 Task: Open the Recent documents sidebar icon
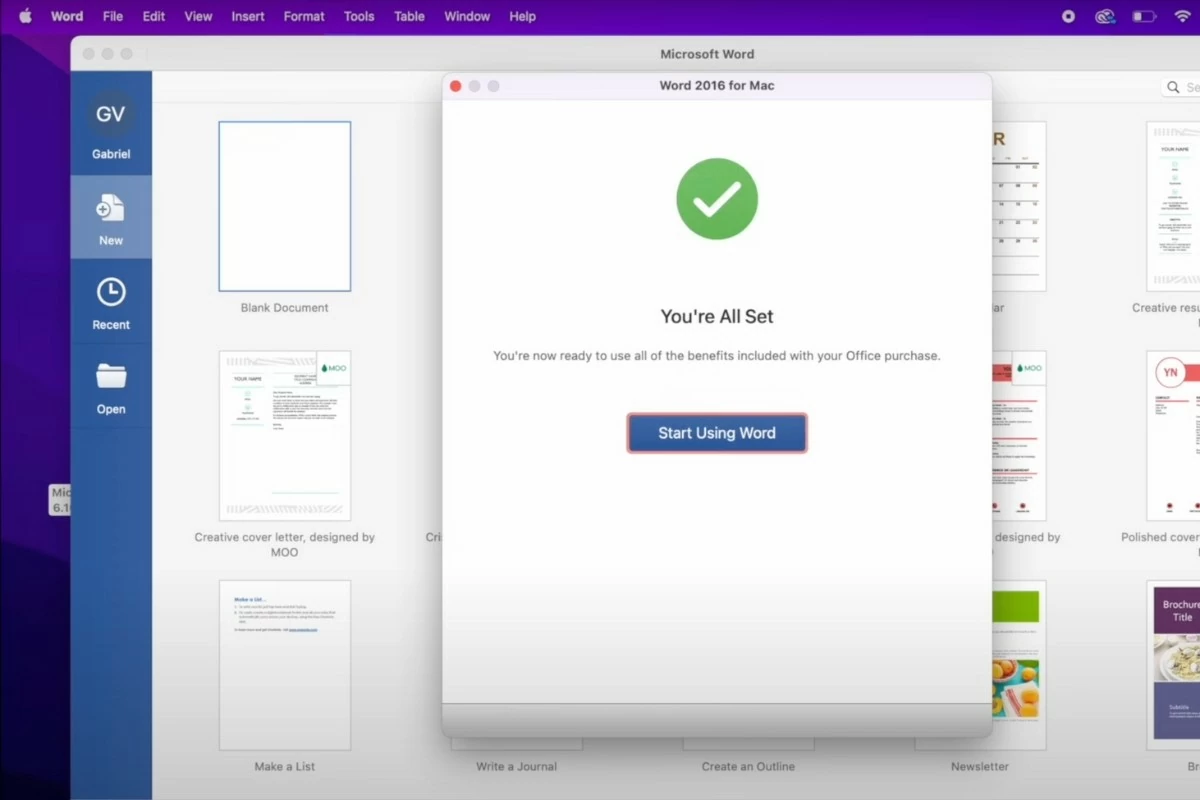coord(111,303)
